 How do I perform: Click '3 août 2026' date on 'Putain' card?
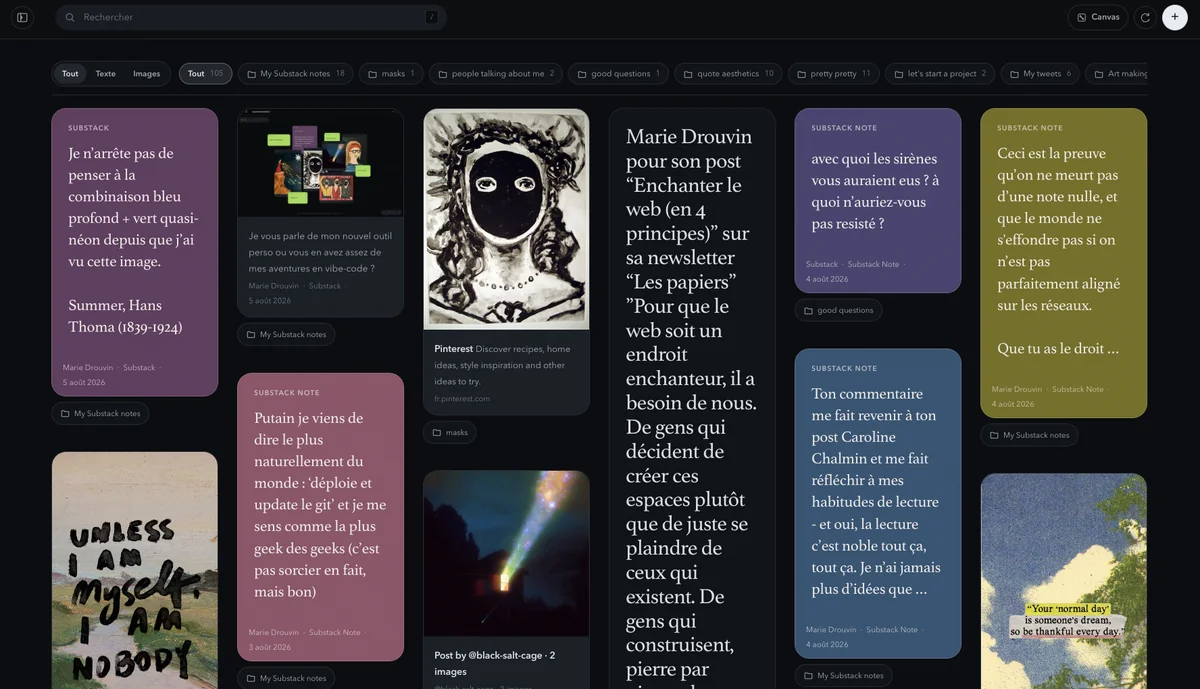(272, 647)
